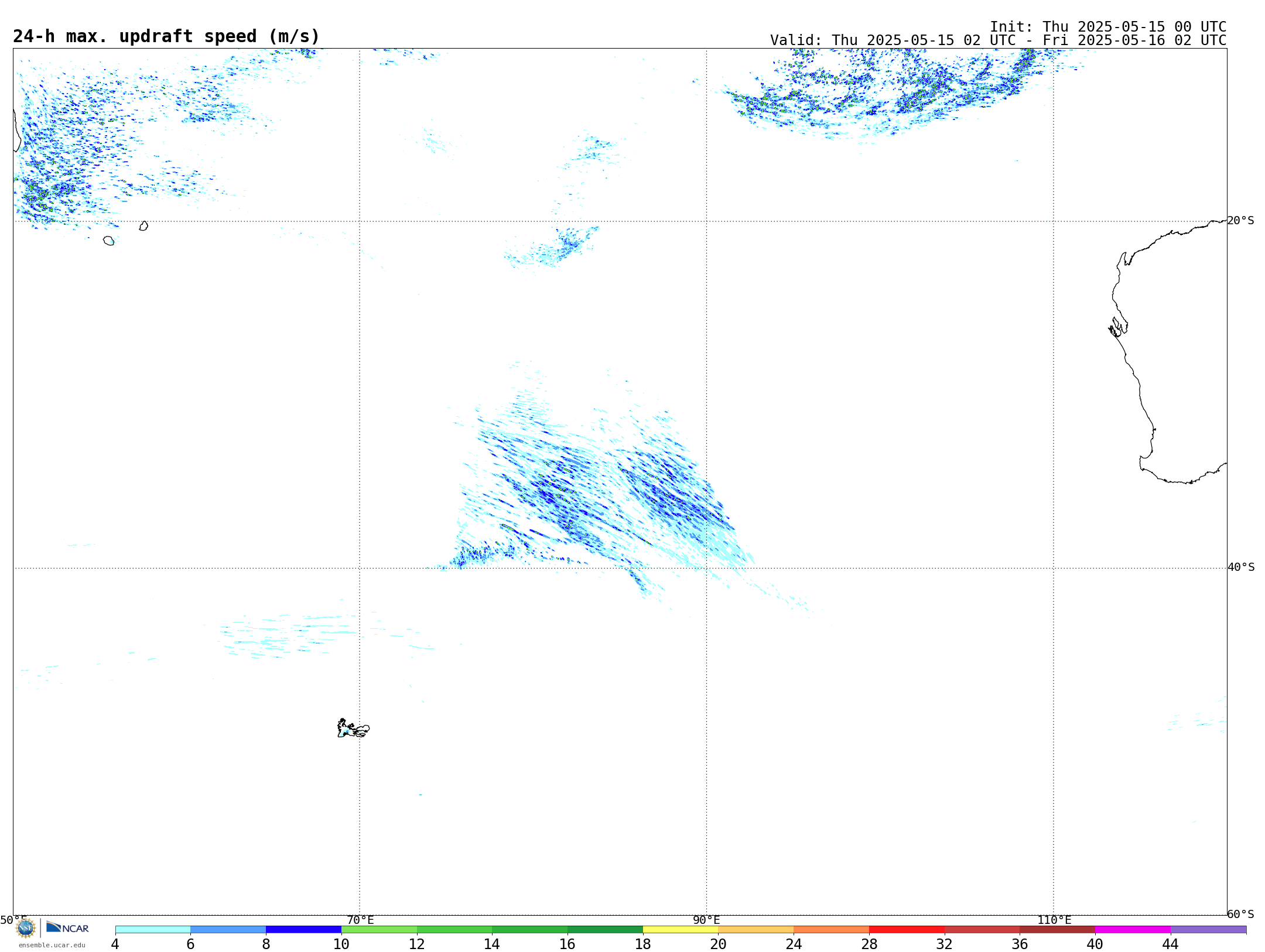
Task: Click the Réunion island outline
Action: click(x=109, y=241)
